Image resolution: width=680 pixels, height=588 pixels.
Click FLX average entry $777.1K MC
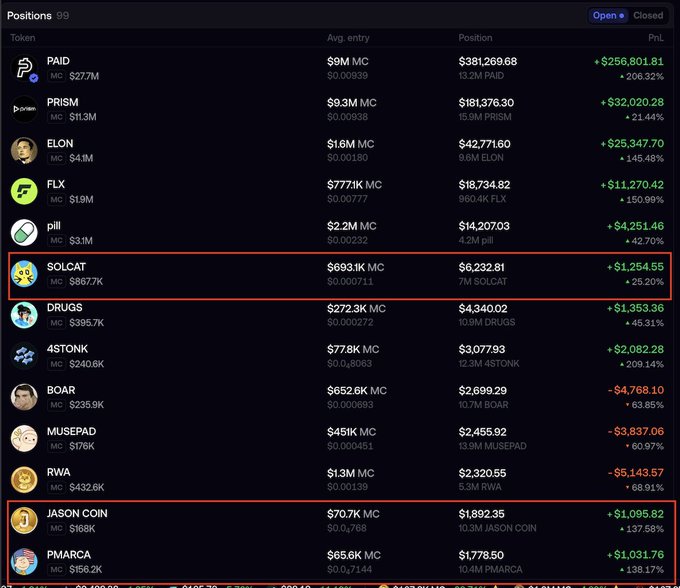(354, 185)
